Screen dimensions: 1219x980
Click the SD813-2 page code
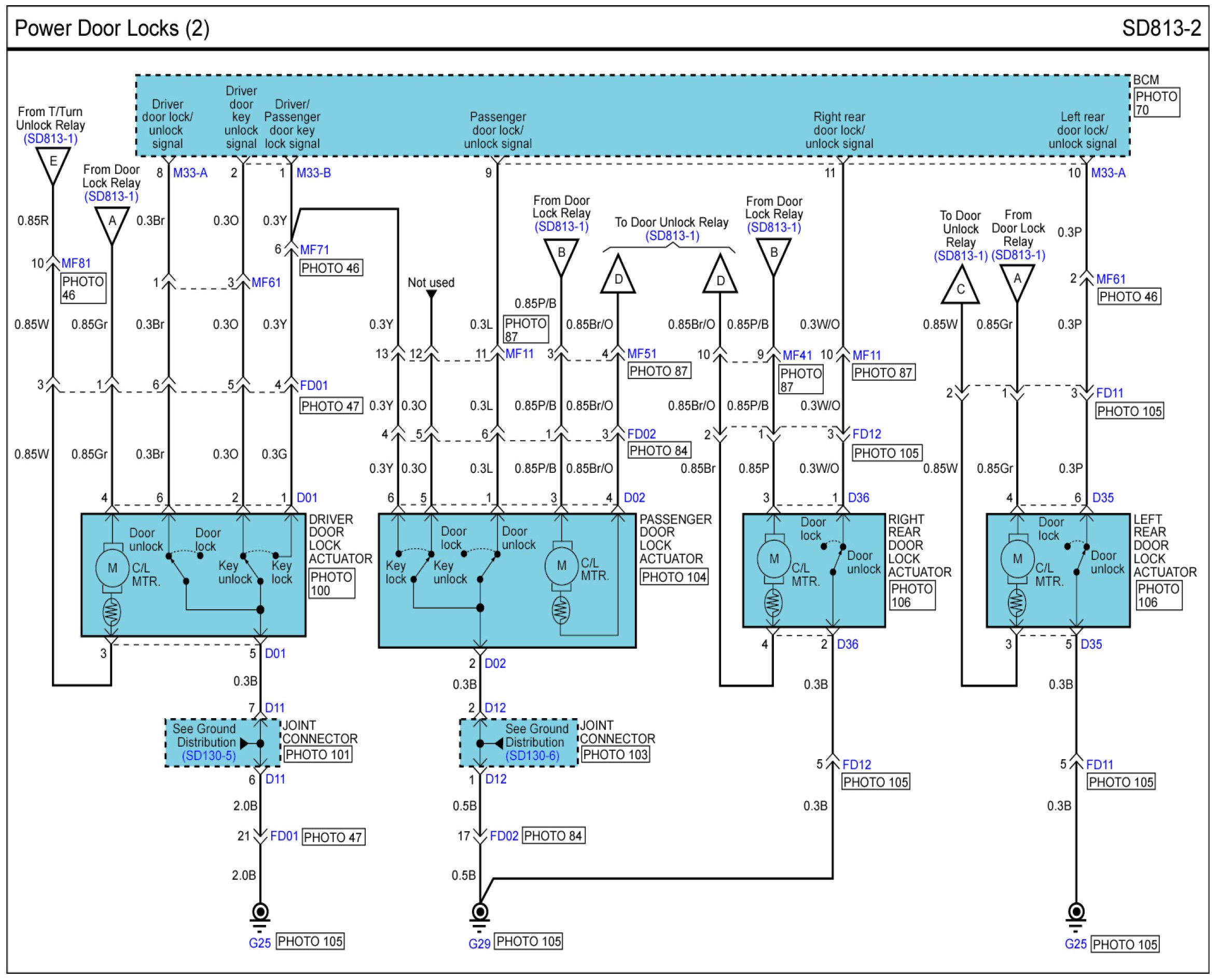(x=1161, y=28)
